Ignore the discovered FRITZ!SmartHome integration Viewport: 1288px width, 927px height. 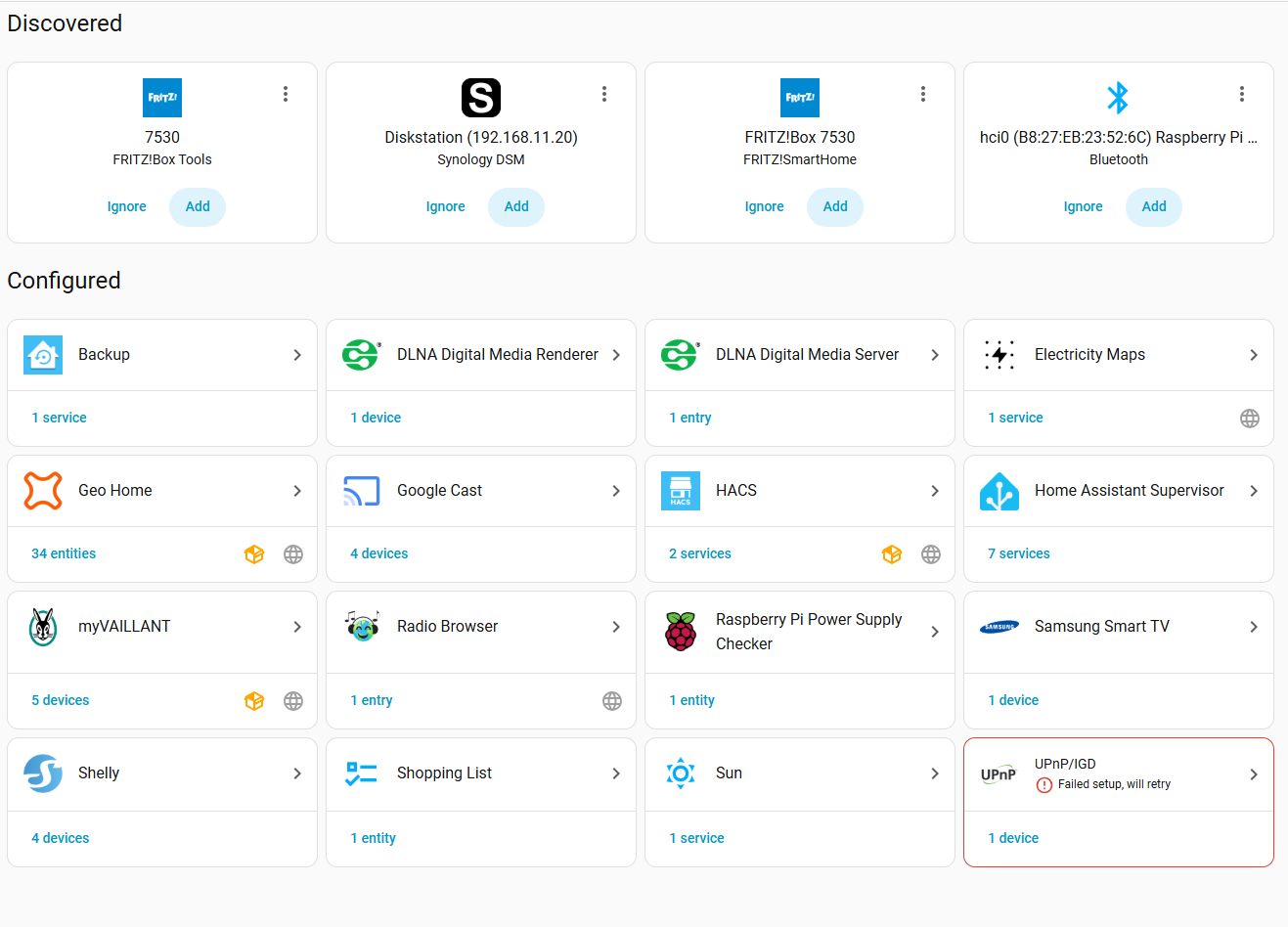click(x=764, y=206)
